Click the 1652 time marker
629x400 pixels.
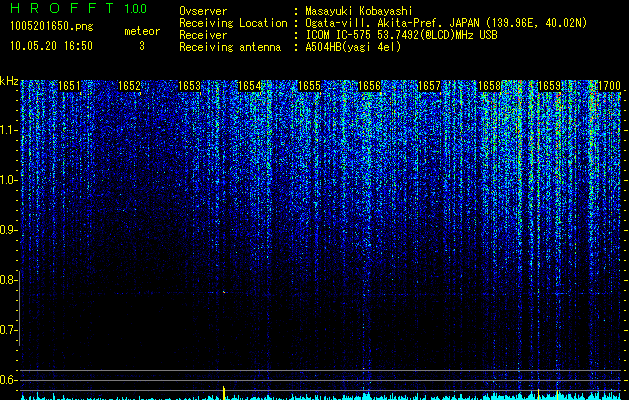click(129, 86)
